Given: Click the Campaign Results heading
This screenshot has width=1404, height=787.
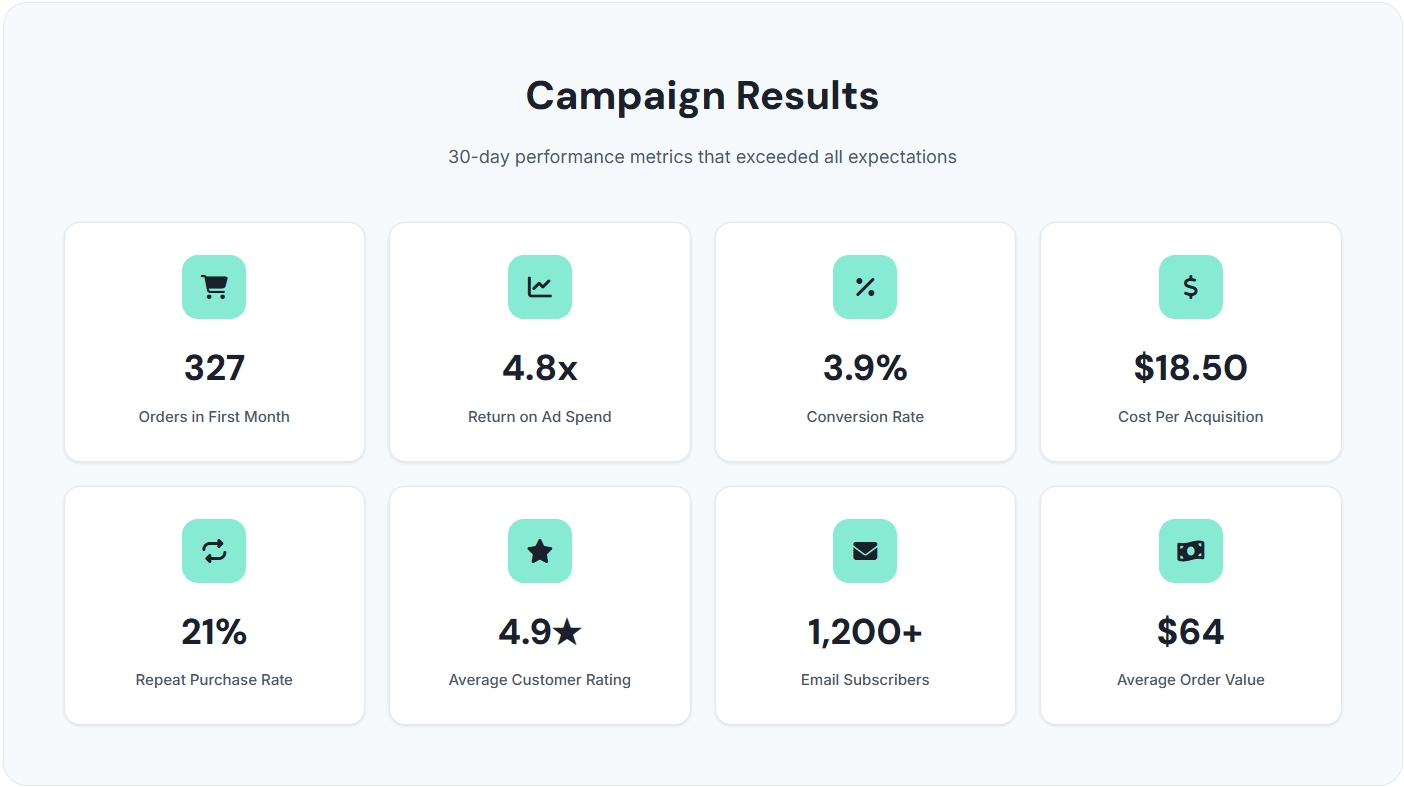Looking at the screenshot, I should (702, 96).
